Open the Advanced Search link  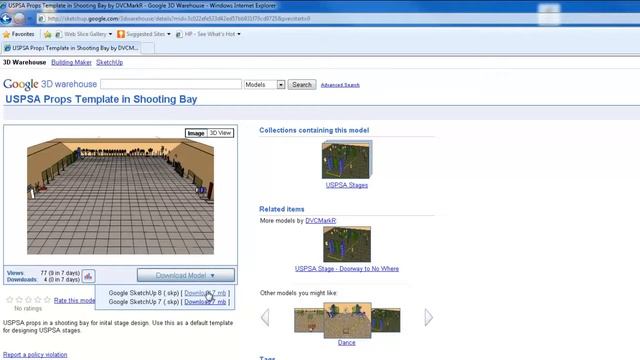[340, 85]
